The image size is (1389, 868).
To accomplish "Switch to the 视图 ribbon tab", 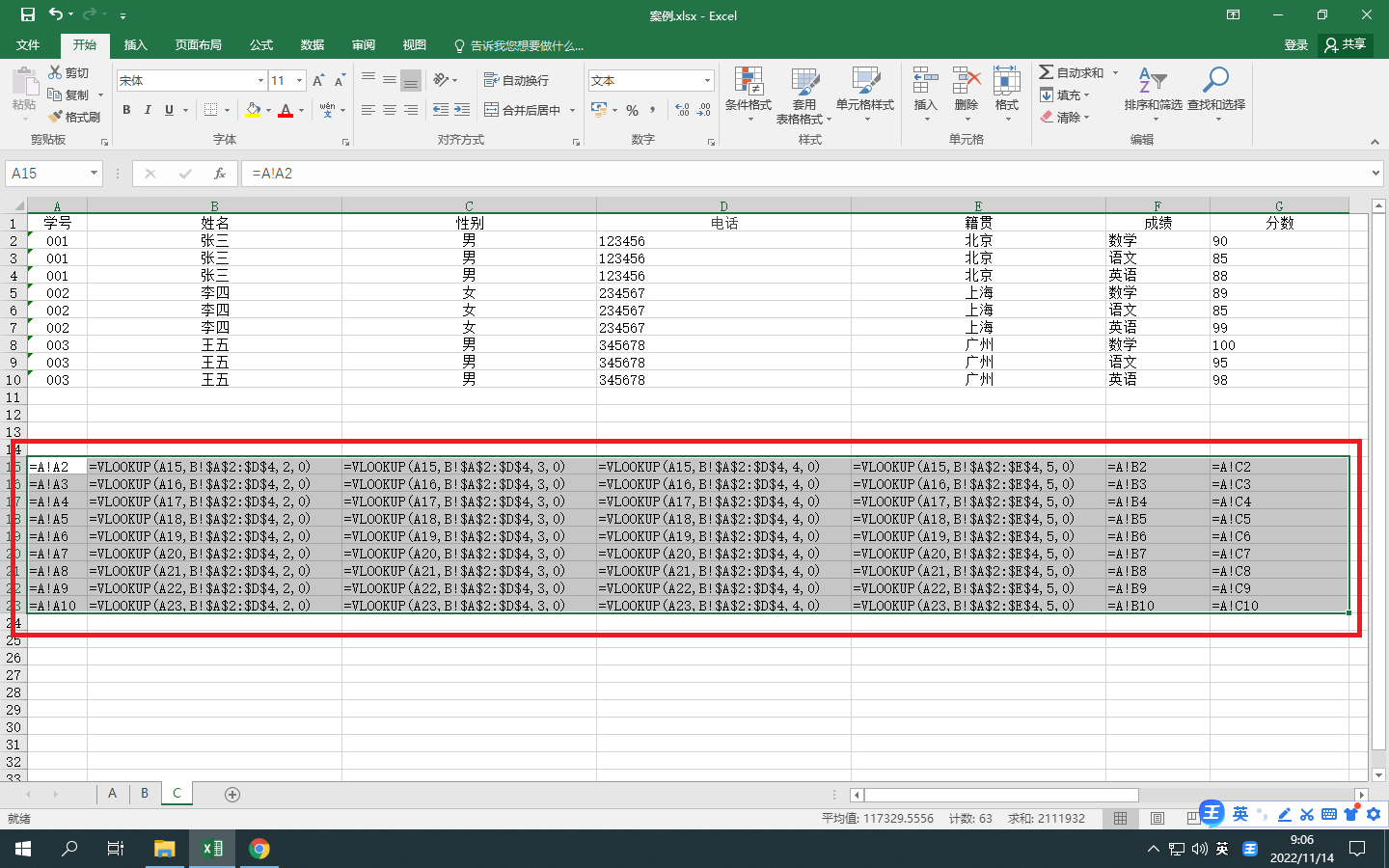I will [x=415, y=45].
